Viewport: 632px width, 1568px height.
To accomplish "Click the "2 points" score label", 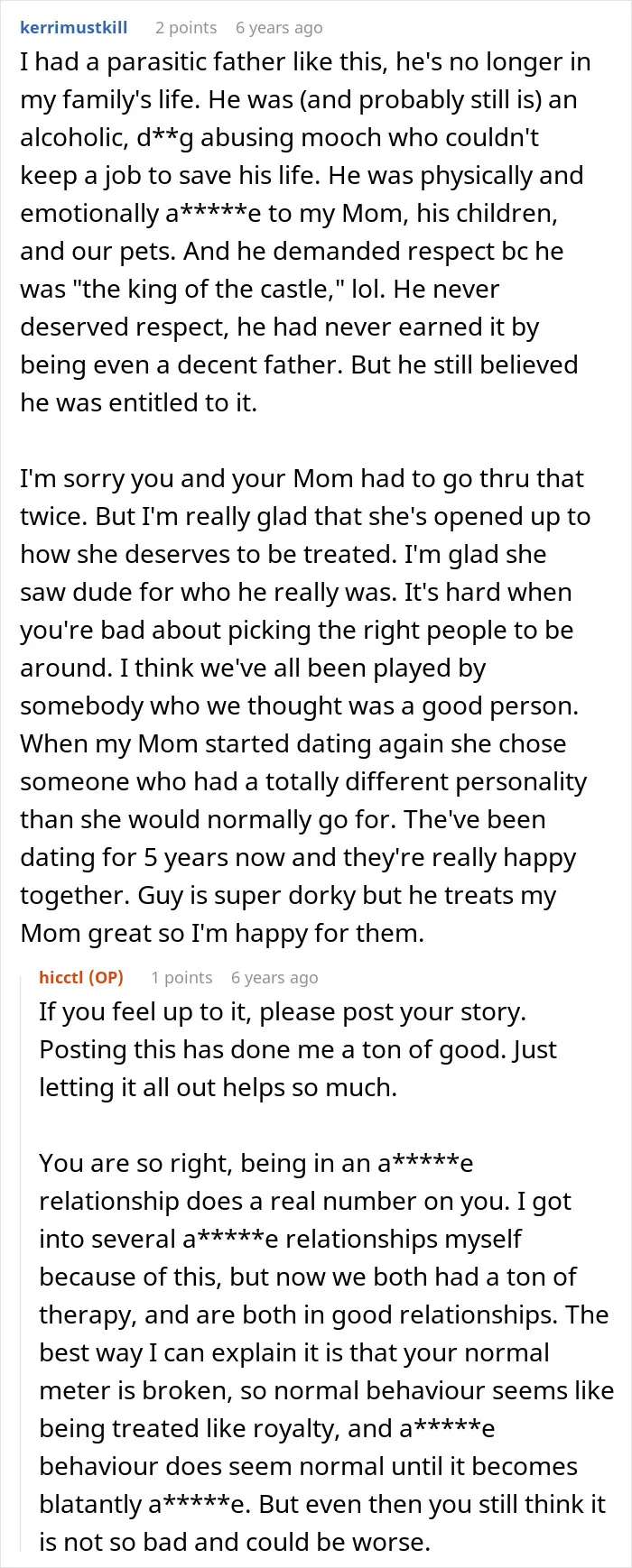I will pyautogui.click(x=186, y=28).
